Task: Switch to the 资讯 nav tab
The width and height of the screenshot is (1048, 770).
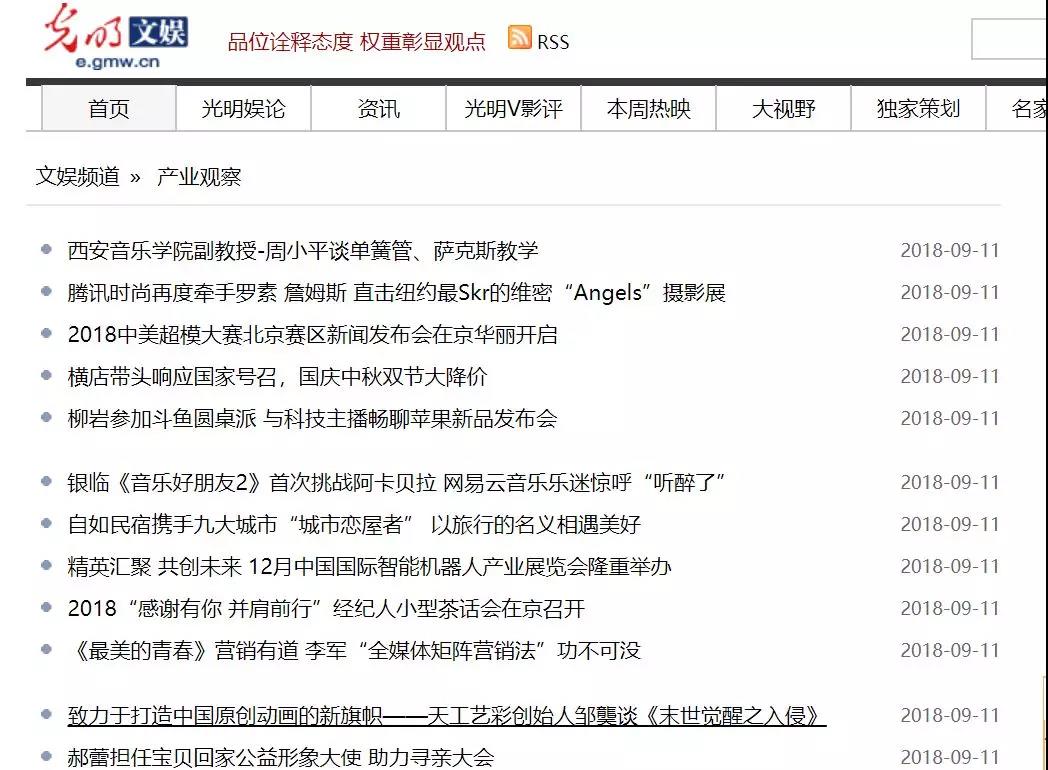Action: point(378,108)
